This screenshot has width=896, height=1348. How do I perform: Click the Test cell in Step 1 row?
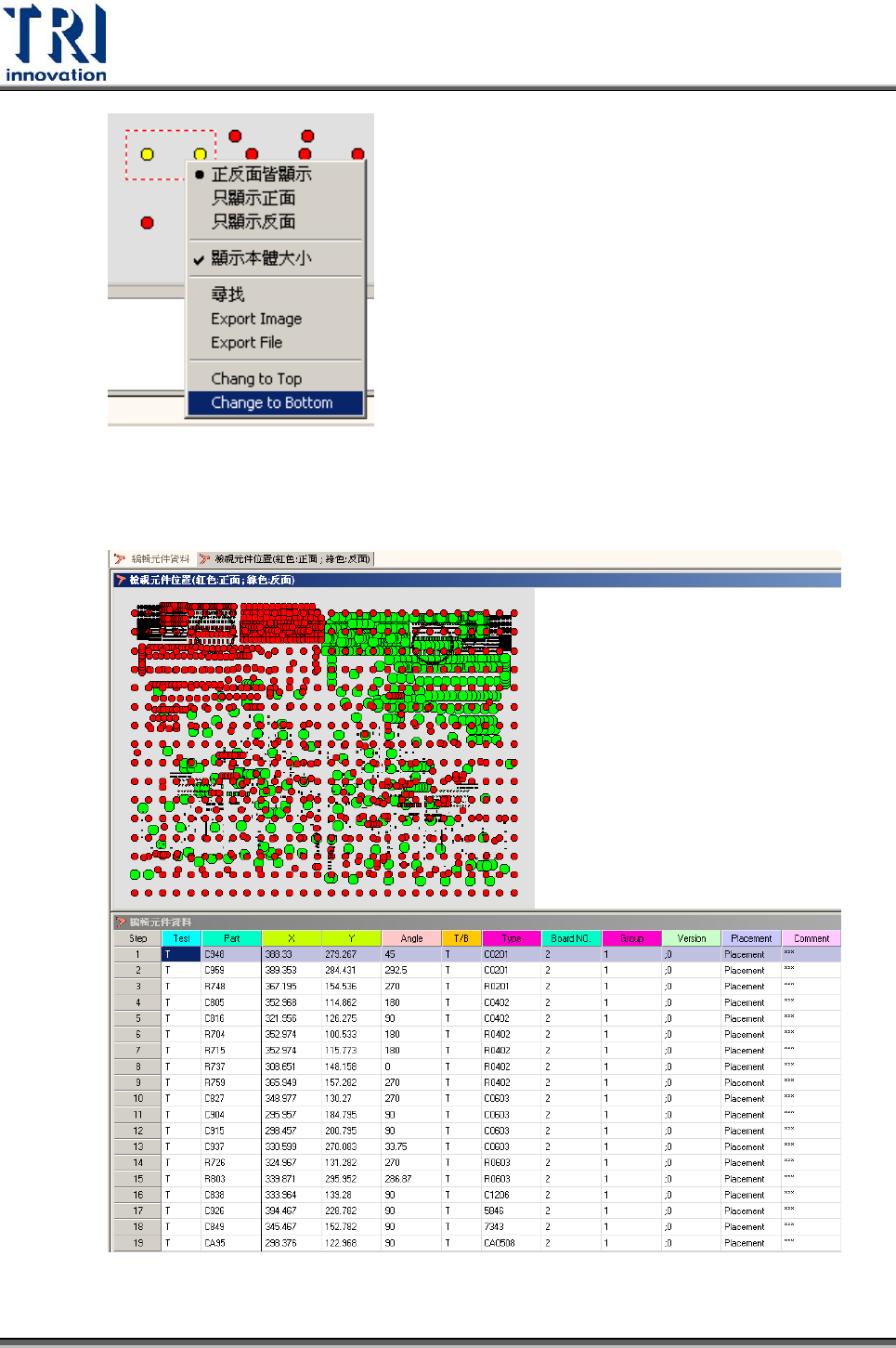pyautogui.click(x=182, y=954)
